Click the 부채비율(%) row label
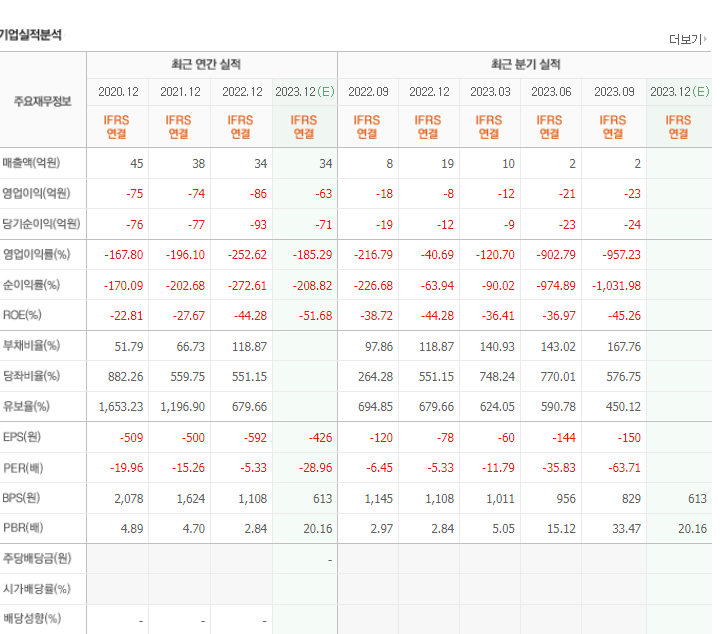Image resolution: width=724 pixels, height=634 pixels. click(x=31, y=345)
